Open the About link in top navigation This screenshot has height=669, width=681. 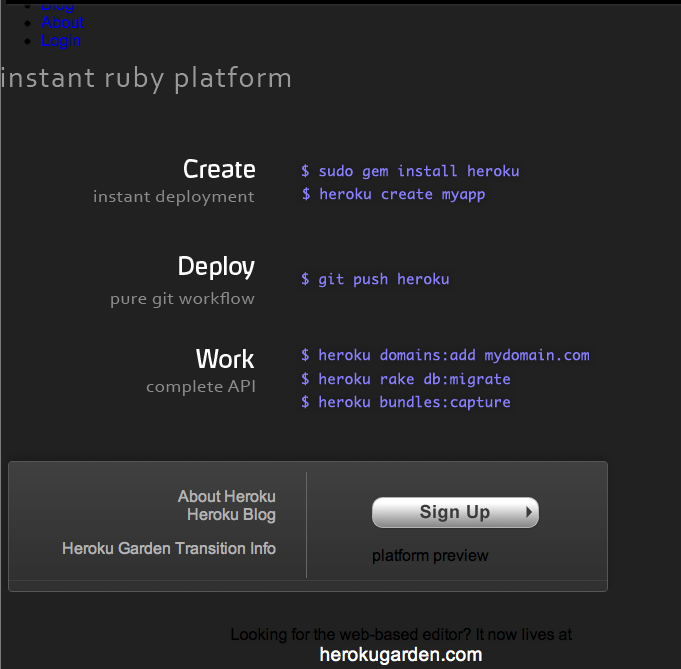[x=62, y=22]
